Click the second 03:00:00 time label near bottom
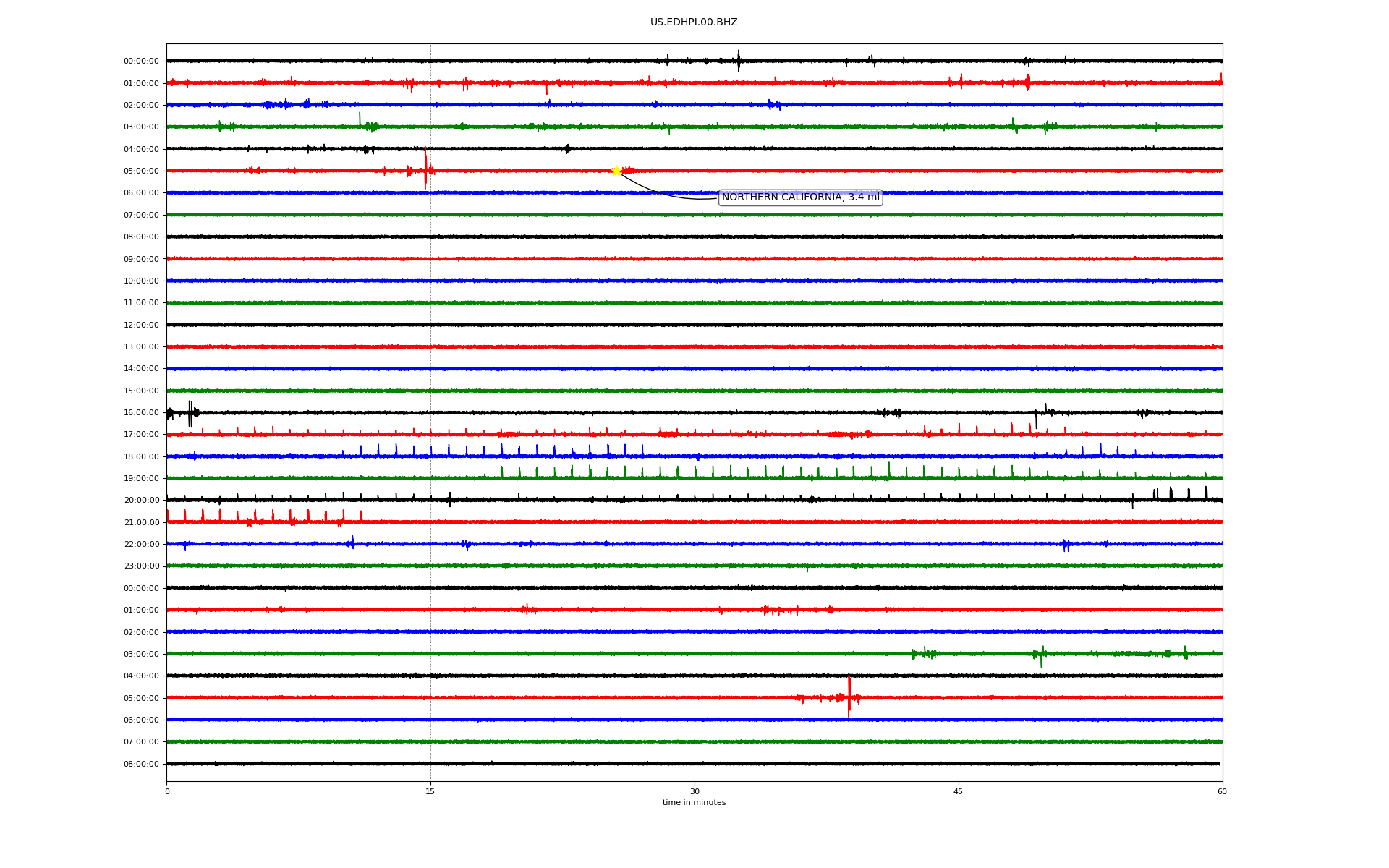Viewport: 1389px width, 868px height. [141, 655]
